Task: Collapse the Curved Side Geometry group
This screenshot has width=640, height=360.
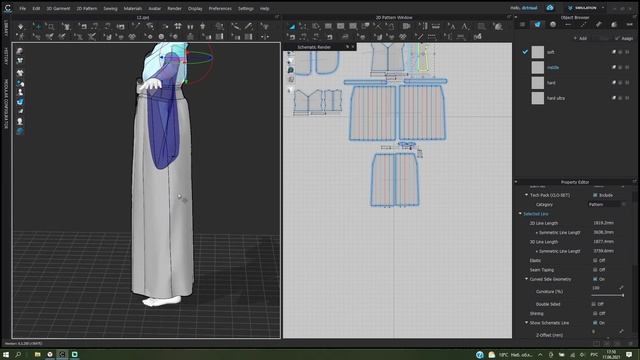Action: click(x=526, y=279)
